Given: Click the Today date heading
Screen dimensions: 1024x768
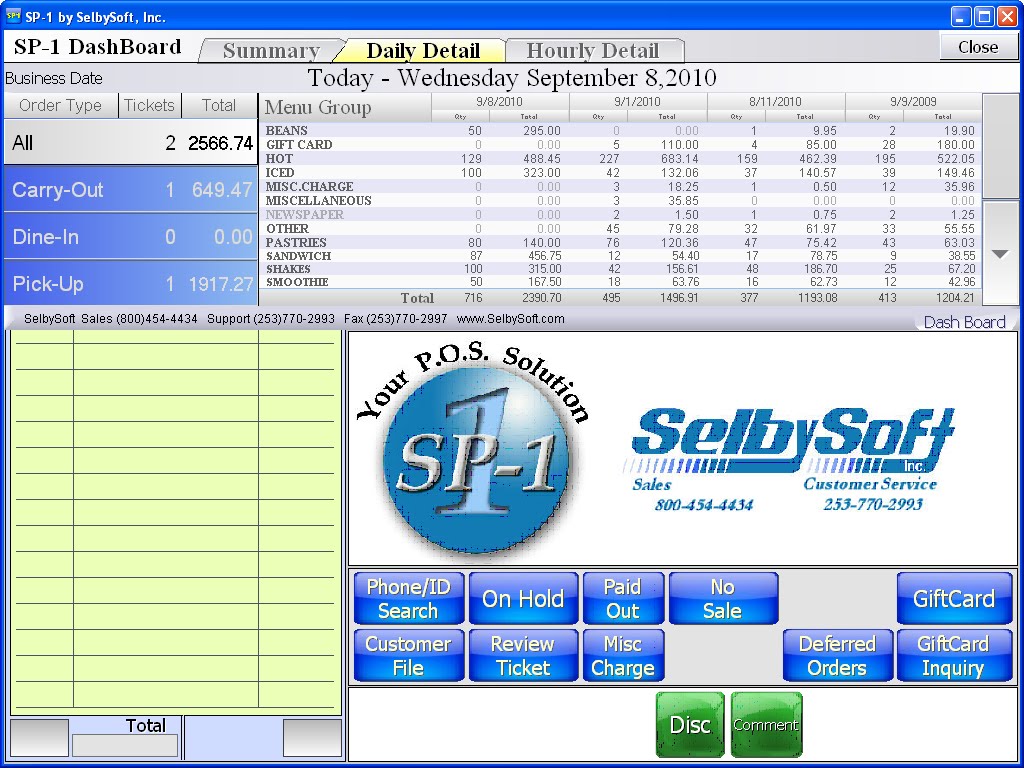Looking at the screenshot, I should click(x=512, y=78).
